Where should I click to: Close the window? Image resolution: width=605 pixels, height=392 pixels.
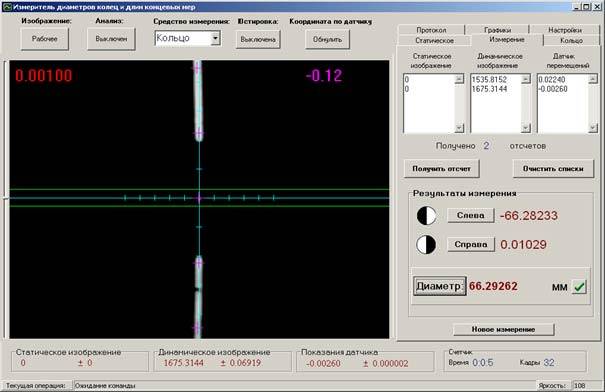pyautogui.click(x=596, y=7)
